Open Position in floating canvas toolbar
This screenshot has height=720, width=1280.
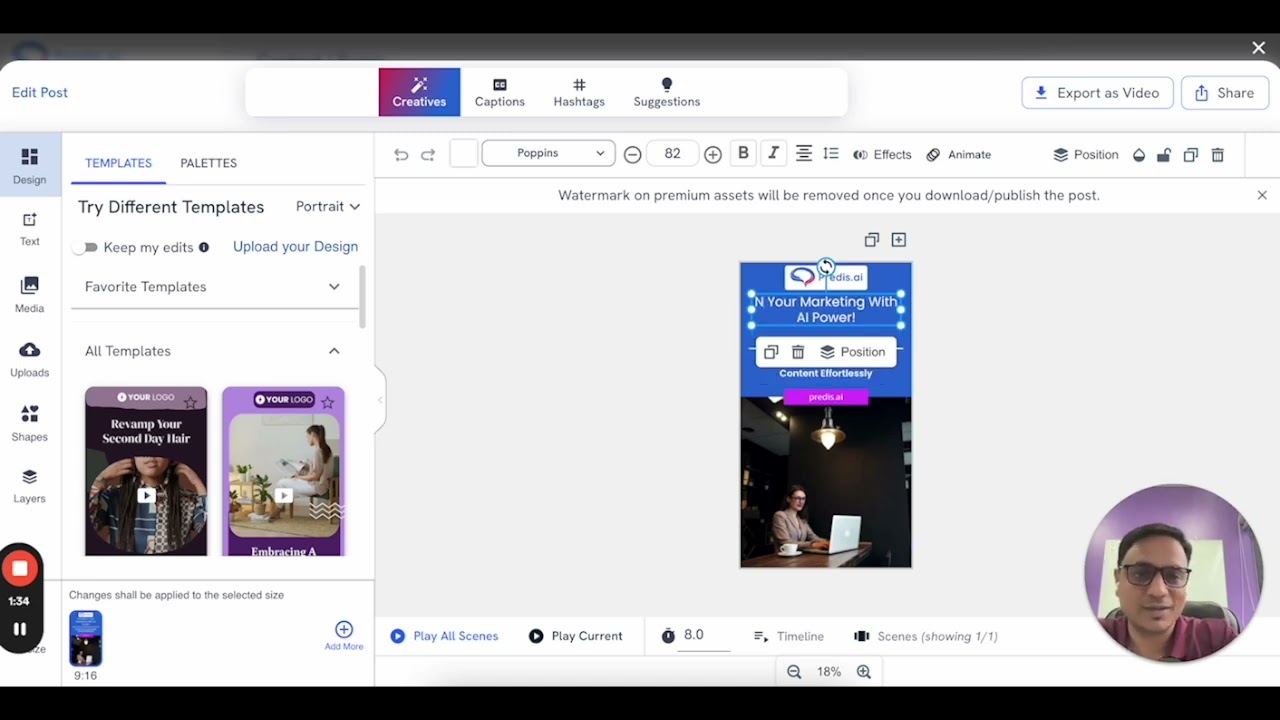[853, 352]
